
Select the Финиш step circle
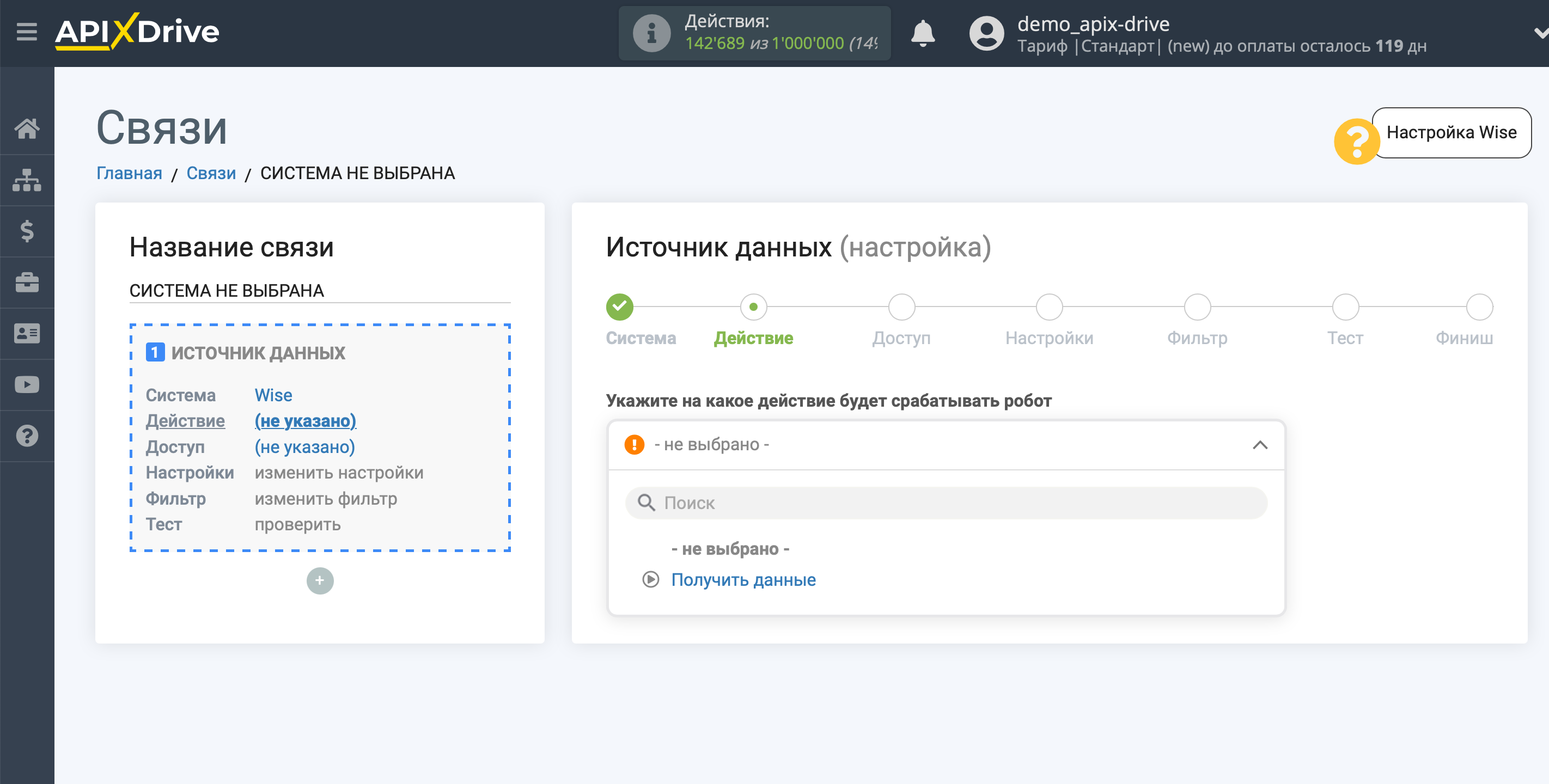point(1479,307)
